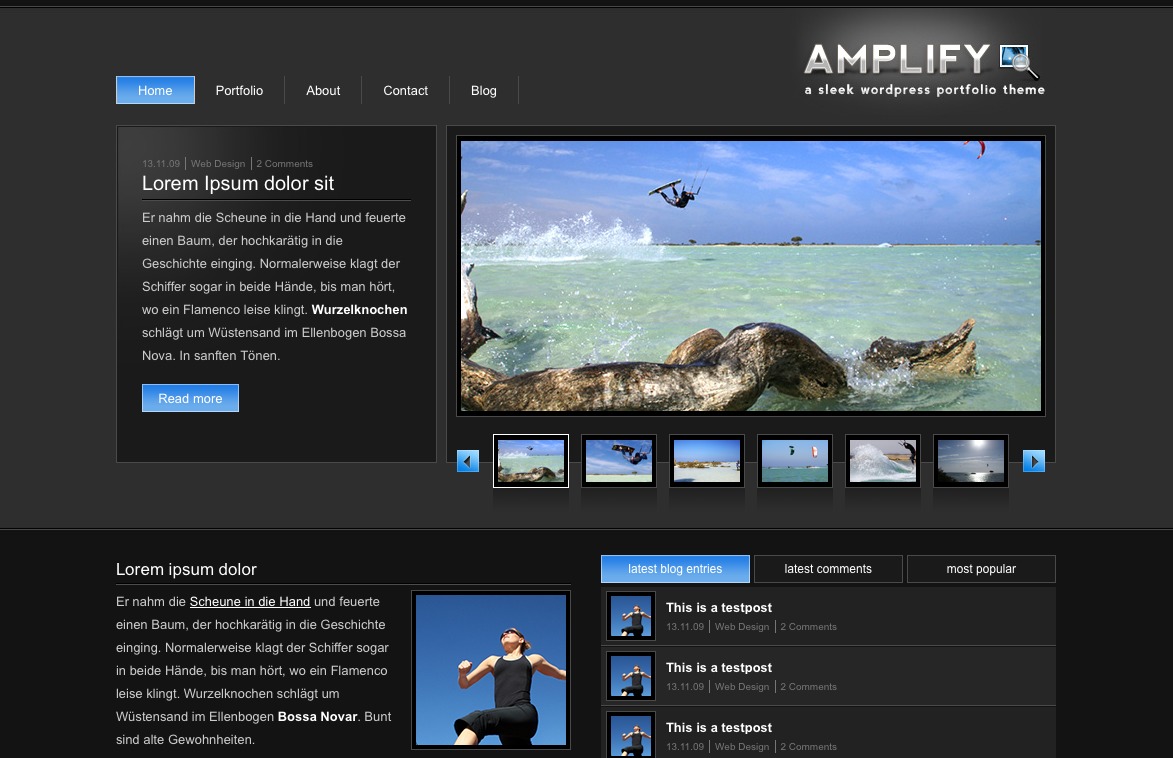Click Web Design under second testpost
Image resolution: width=1173 pixels, height=758 pixels.
pyautogui.click(x=742, y=687)
